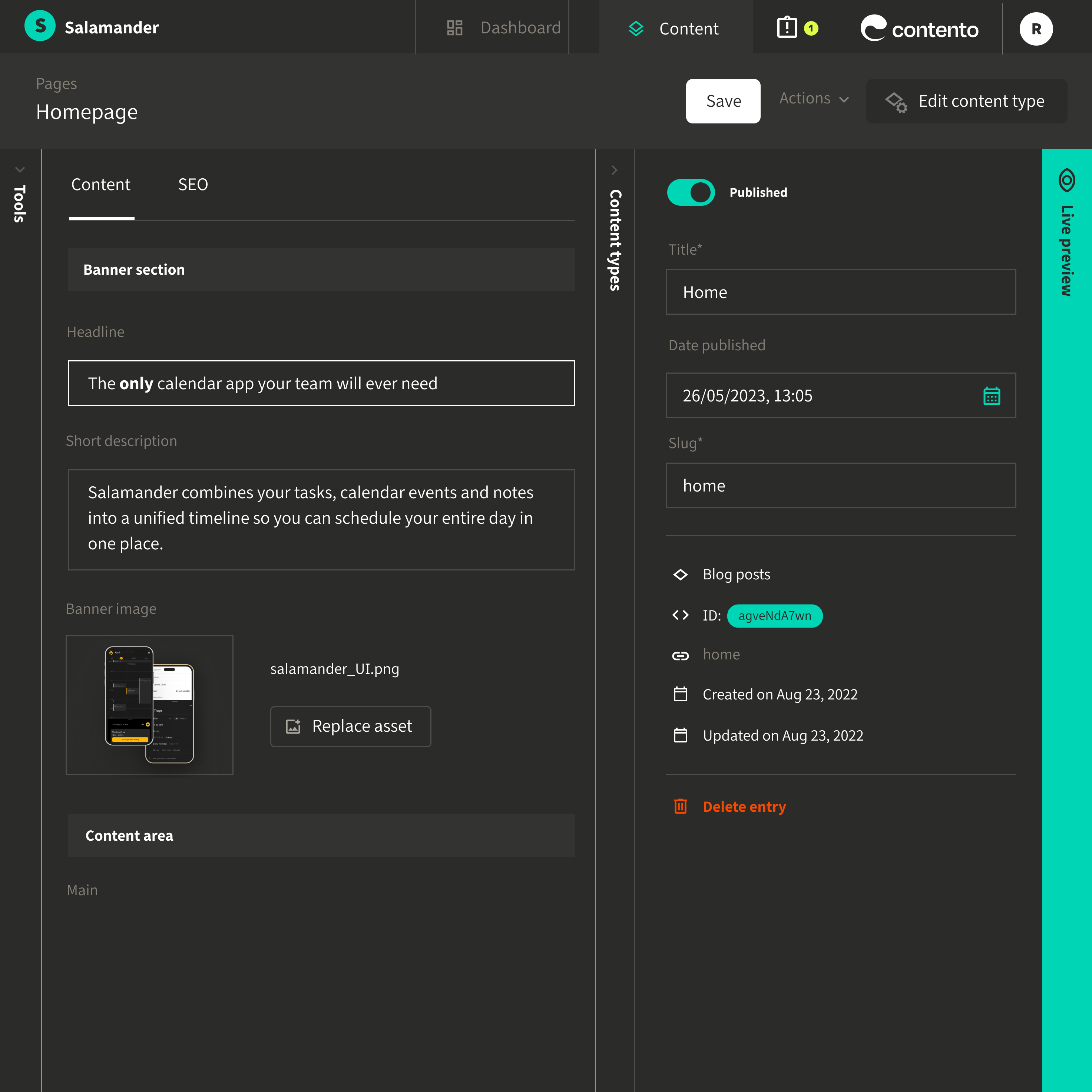Collapse the Content types panel chevron
The height and width of the screenshot is (1092, 1092).
click(x=615, y=170)
